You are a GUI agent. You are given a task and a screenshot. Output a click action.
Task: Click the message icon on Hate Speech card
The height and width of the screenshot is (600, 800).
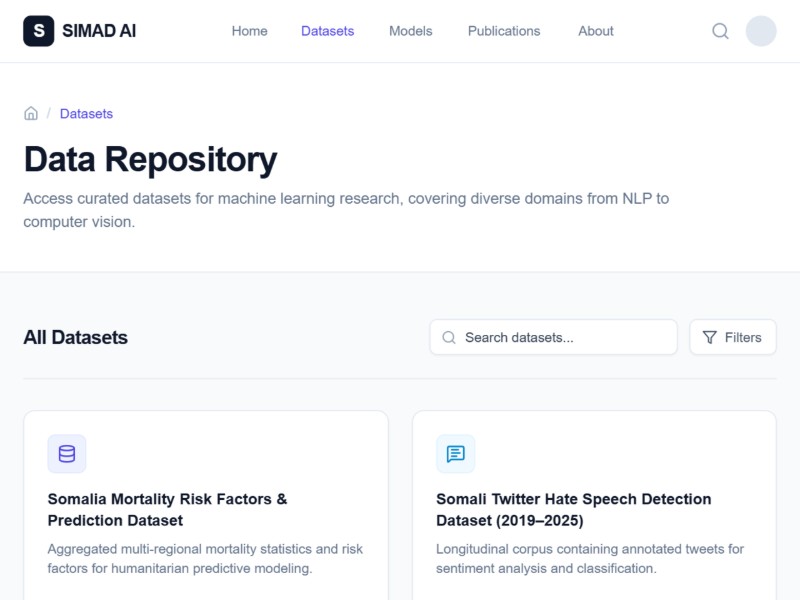click(456, 454)
